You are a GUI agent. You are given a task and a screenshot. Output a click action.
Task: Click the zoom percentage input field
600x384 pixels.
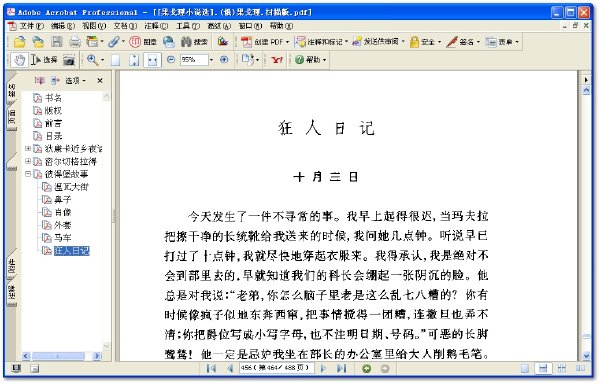(194, 60)
